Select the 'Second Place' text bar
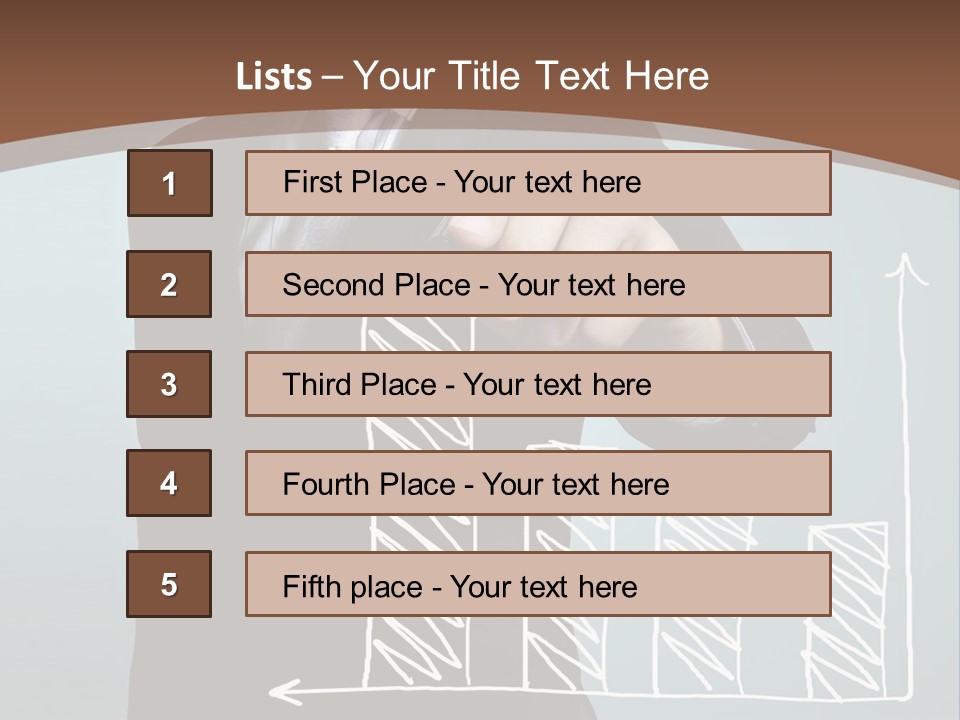The height and width of the screenshot is (720, 960). pyautogui.click(x=538, y=284)
